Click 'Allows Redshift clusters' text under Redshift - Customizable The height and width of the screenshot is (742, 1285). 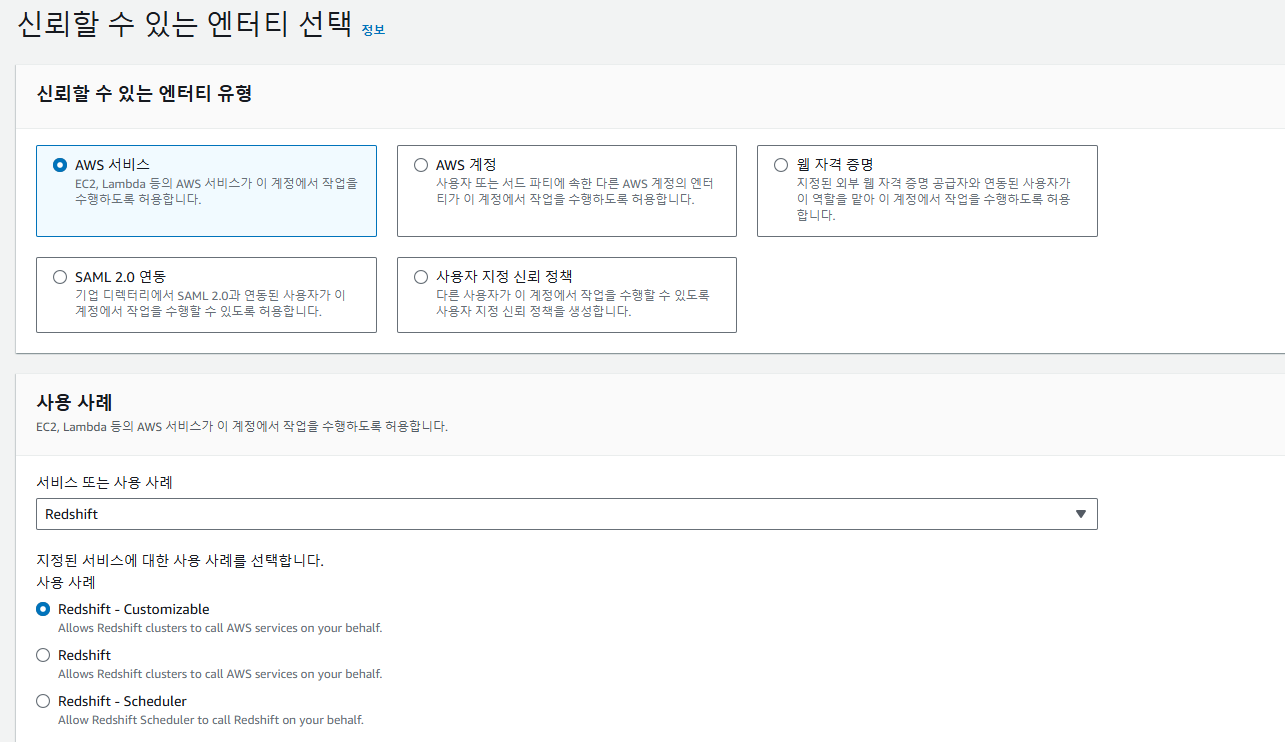220,628
